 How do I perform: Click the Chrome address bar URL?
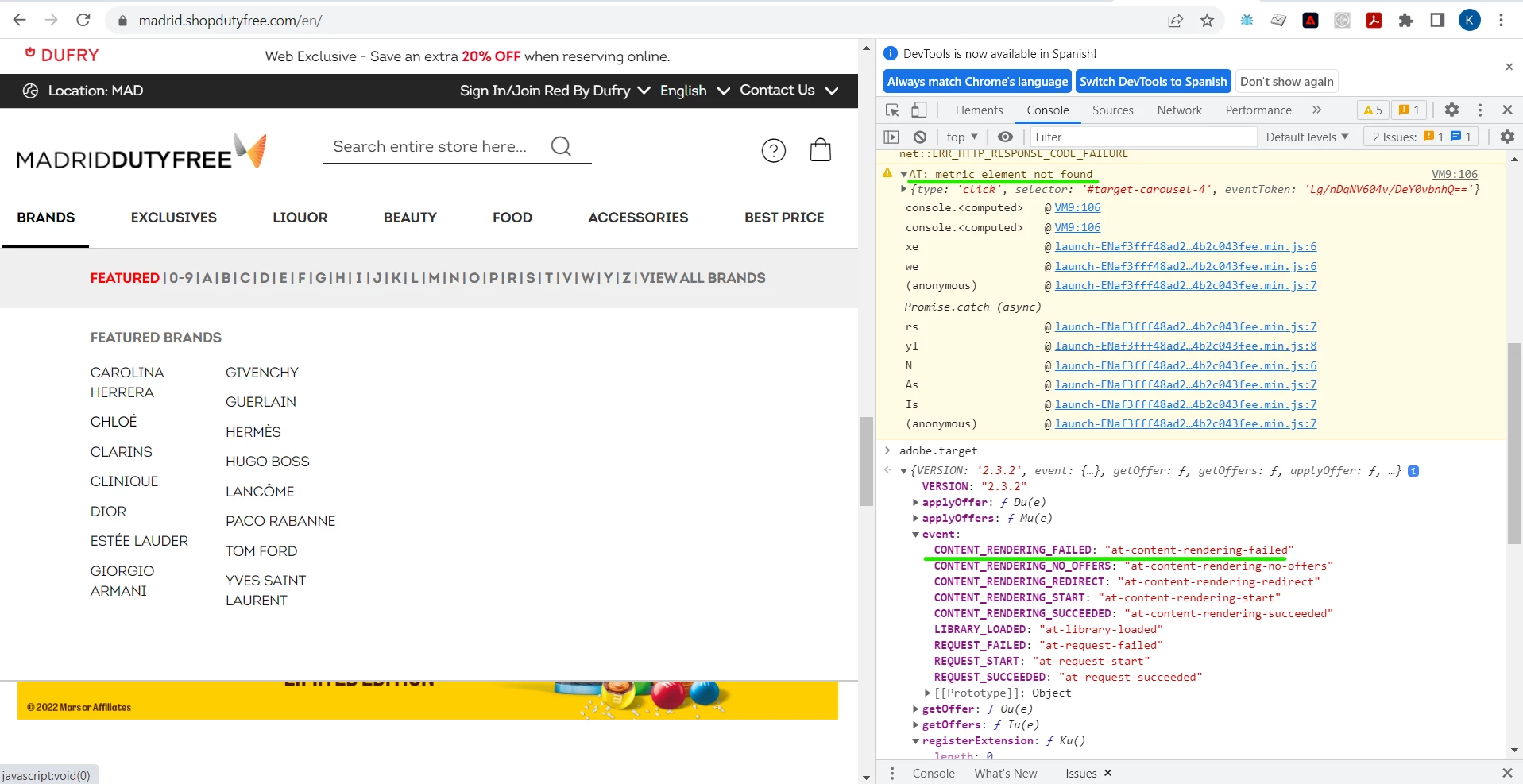pos(230,21)
